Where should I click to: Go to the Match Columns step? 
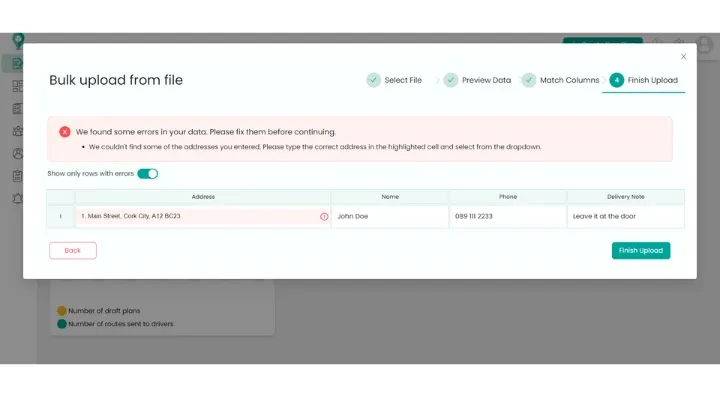(560, 80)
